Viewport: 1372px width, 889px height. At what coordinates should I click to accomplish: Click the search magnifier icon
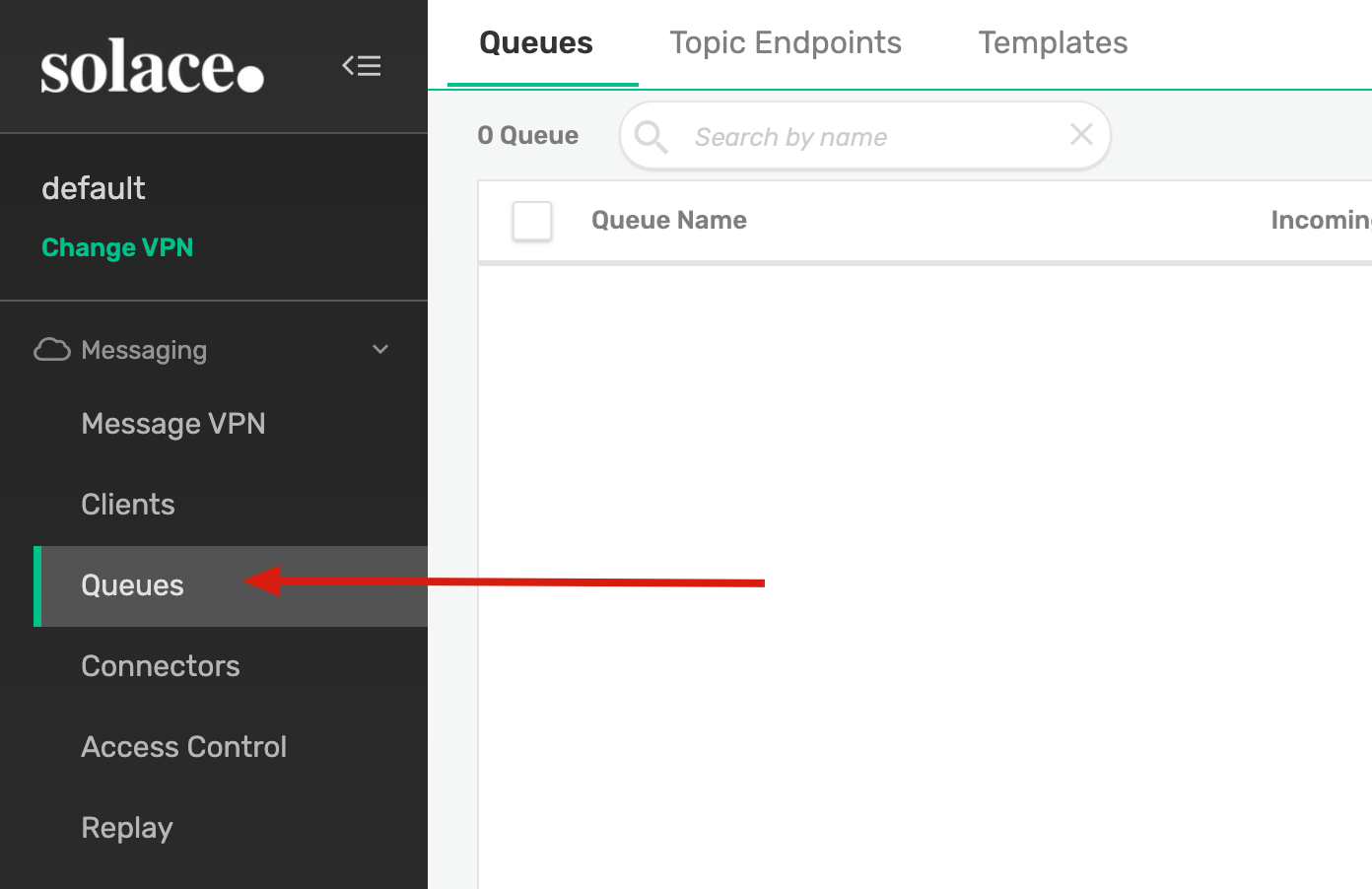(x=652, y=137)
